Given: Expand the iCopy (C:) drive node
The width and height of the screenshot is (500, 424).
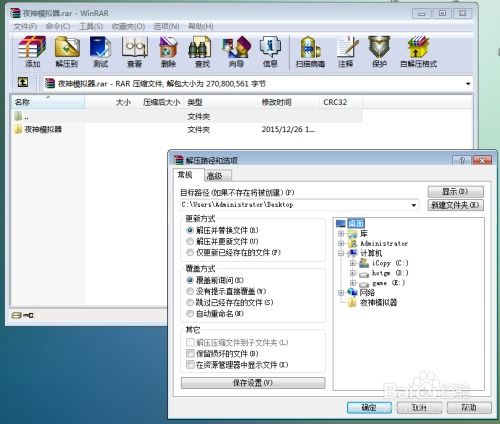Looking at the screenshot, I should point(353,263).
